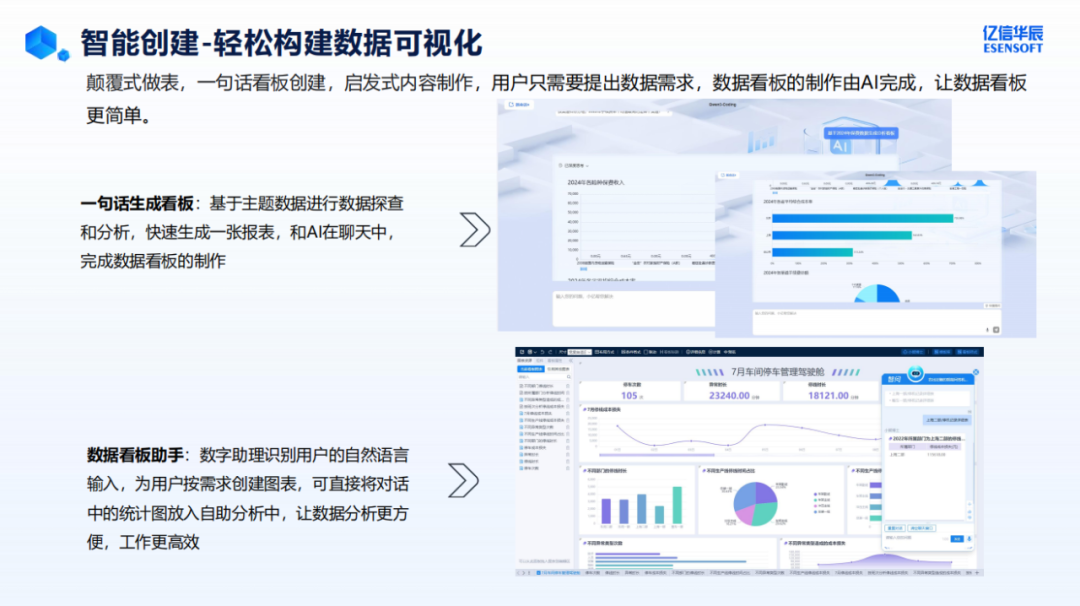
Task: Click the blue pie chart in front AI window
Action: (877, 294)
